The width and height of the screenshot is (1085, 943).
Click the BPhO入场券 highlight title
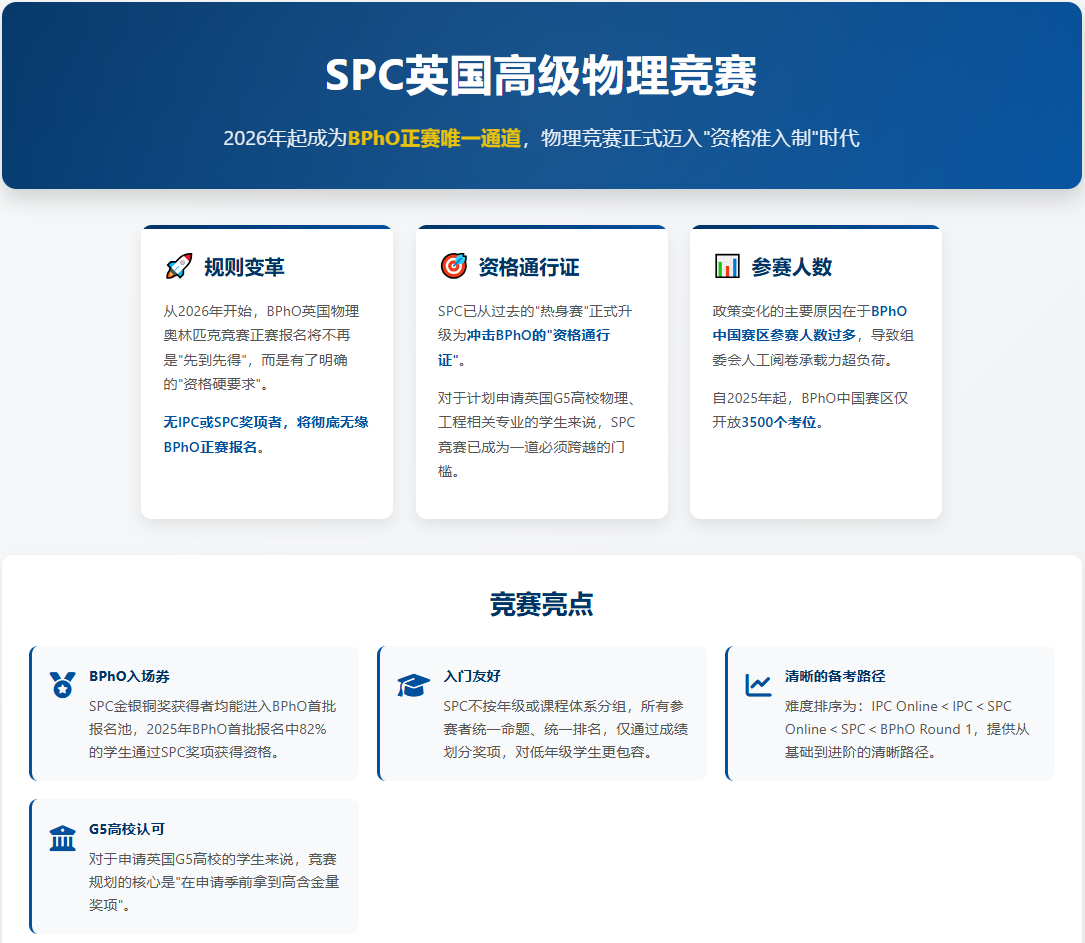129,676
